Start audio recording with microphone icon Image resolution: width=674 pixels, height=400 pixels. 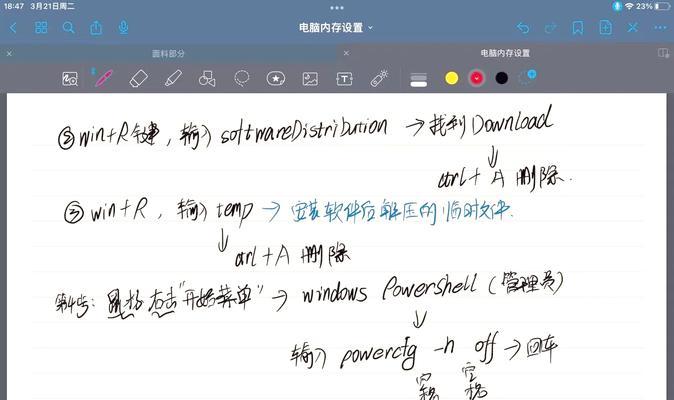[x=123, y=27]
